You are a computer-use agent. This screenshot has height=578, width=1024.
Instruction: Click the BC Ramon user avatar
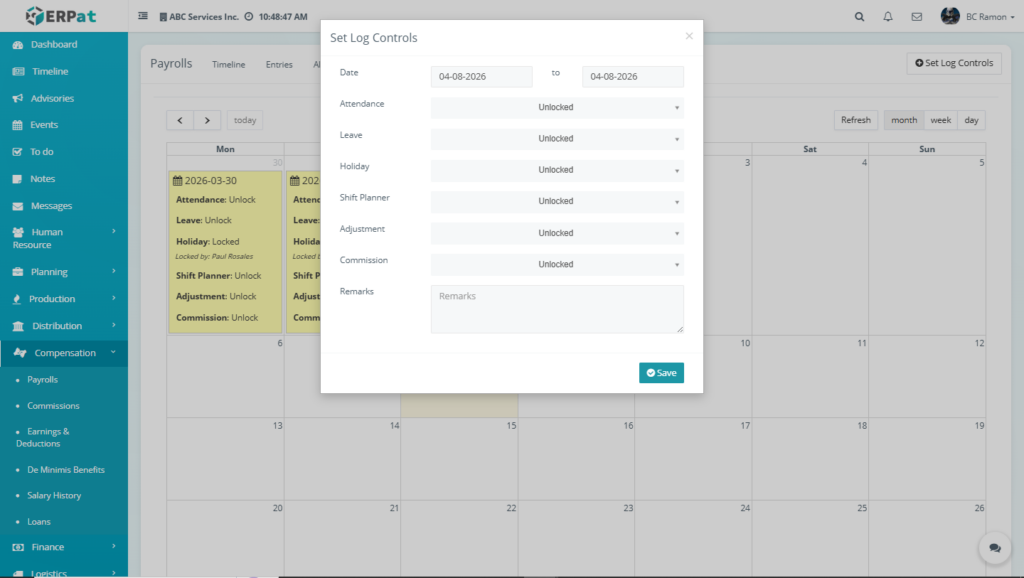coord(950,16)
